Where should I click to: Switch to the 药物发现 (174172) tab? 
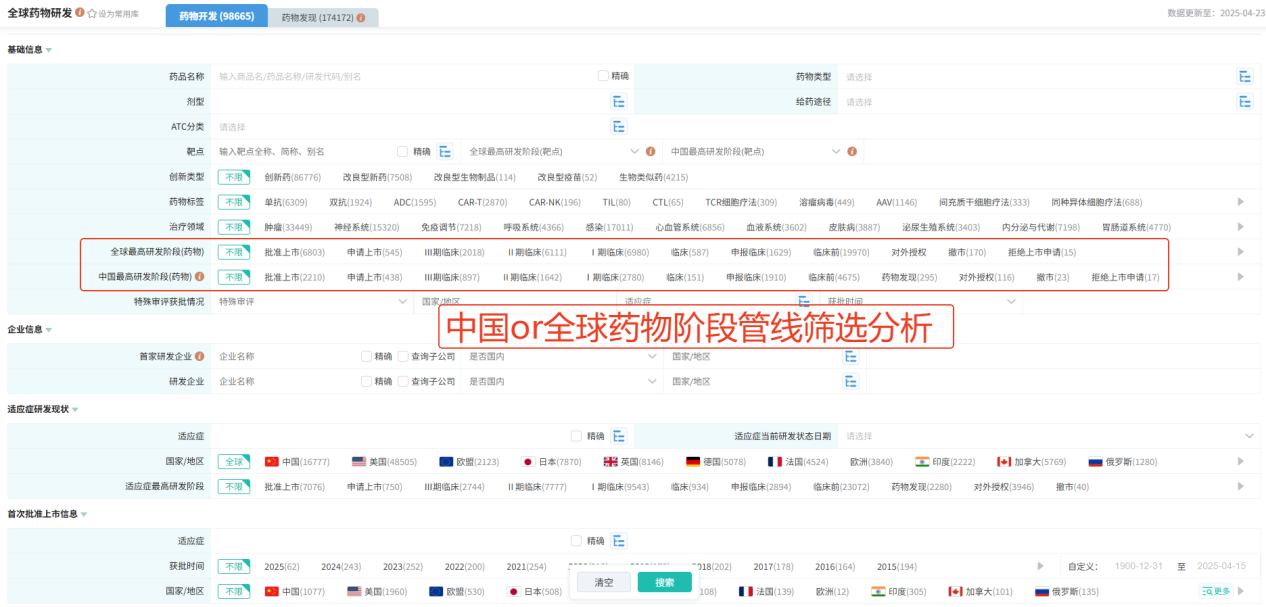322,18
